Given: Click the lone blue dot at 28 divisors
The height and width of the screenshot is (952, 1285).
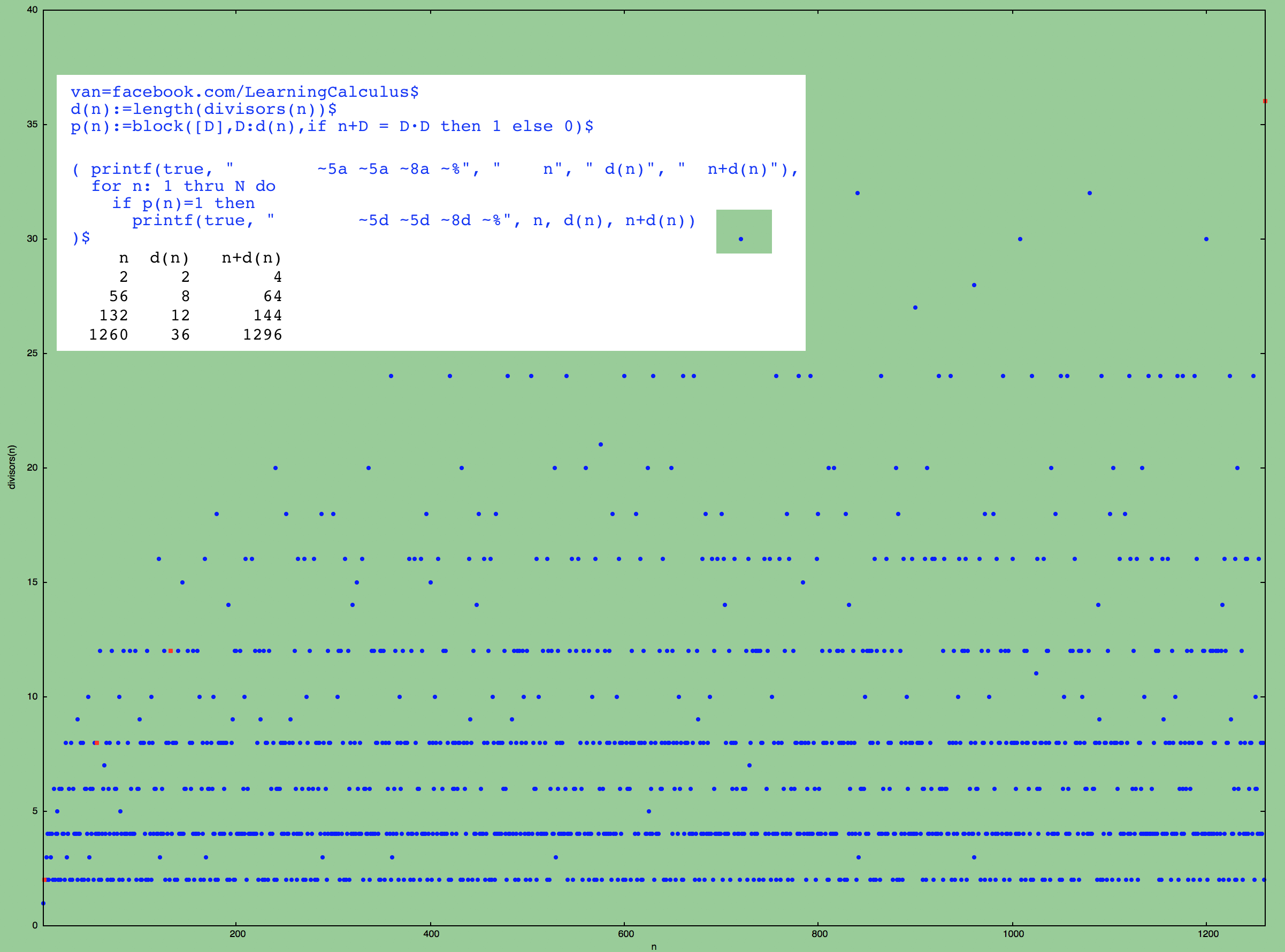Looking at the screenshot, I should click(x=974, y=285).
